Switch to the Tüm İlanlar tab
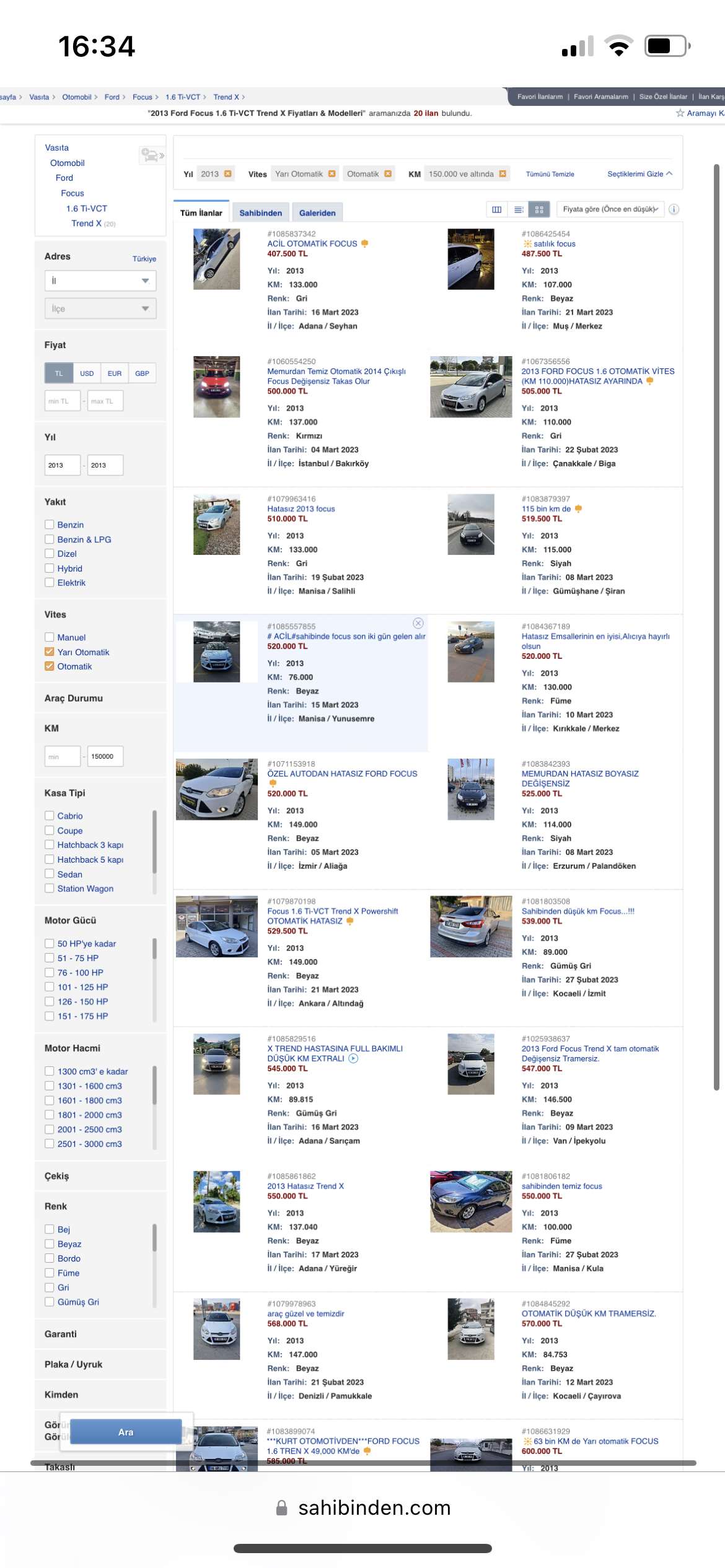 (x=201, y=212)
